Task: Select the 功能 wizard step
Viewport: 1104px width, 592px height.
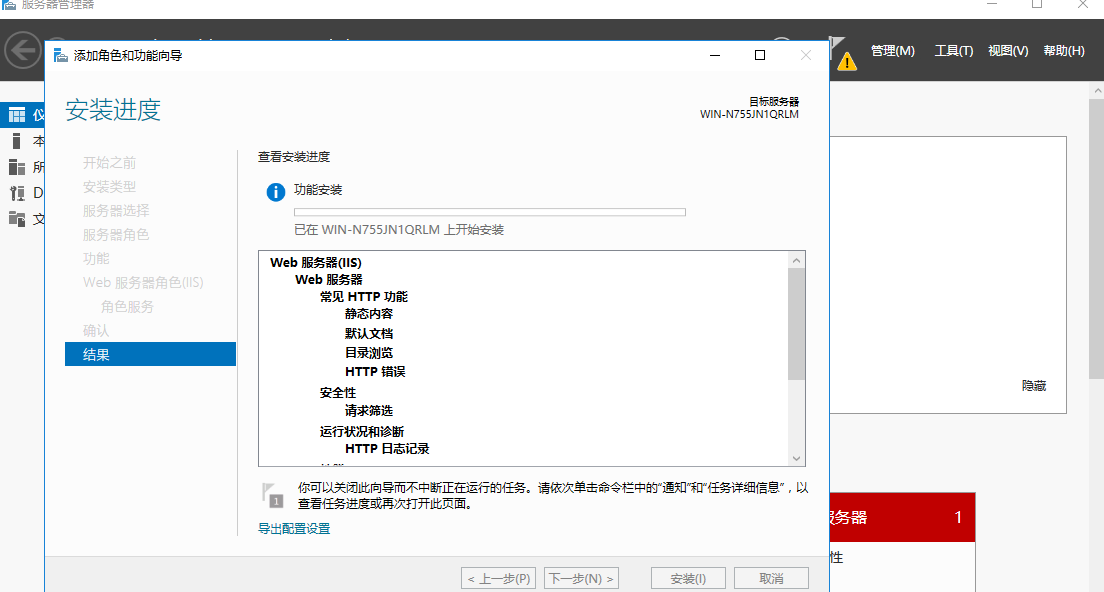Action: [96, 258]
